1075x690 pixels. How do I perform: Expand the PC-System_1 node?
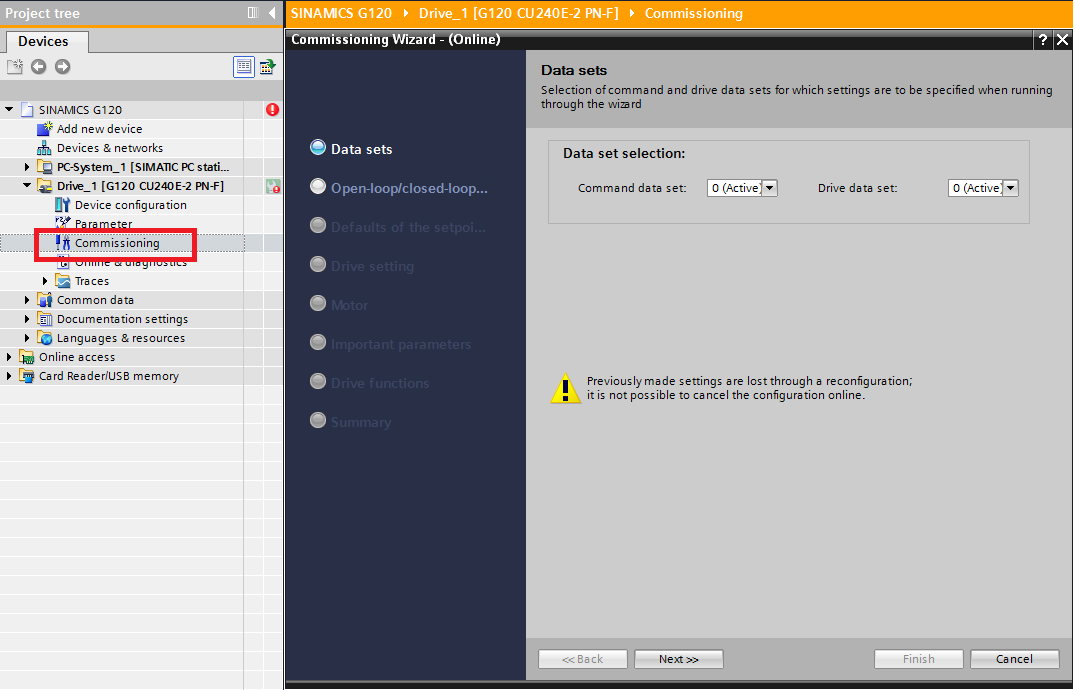coord(27,167)
